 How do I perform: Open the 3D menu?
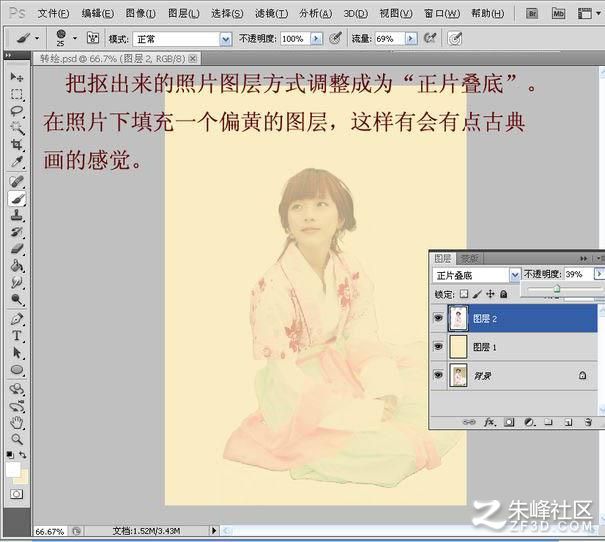pos(355,14)
